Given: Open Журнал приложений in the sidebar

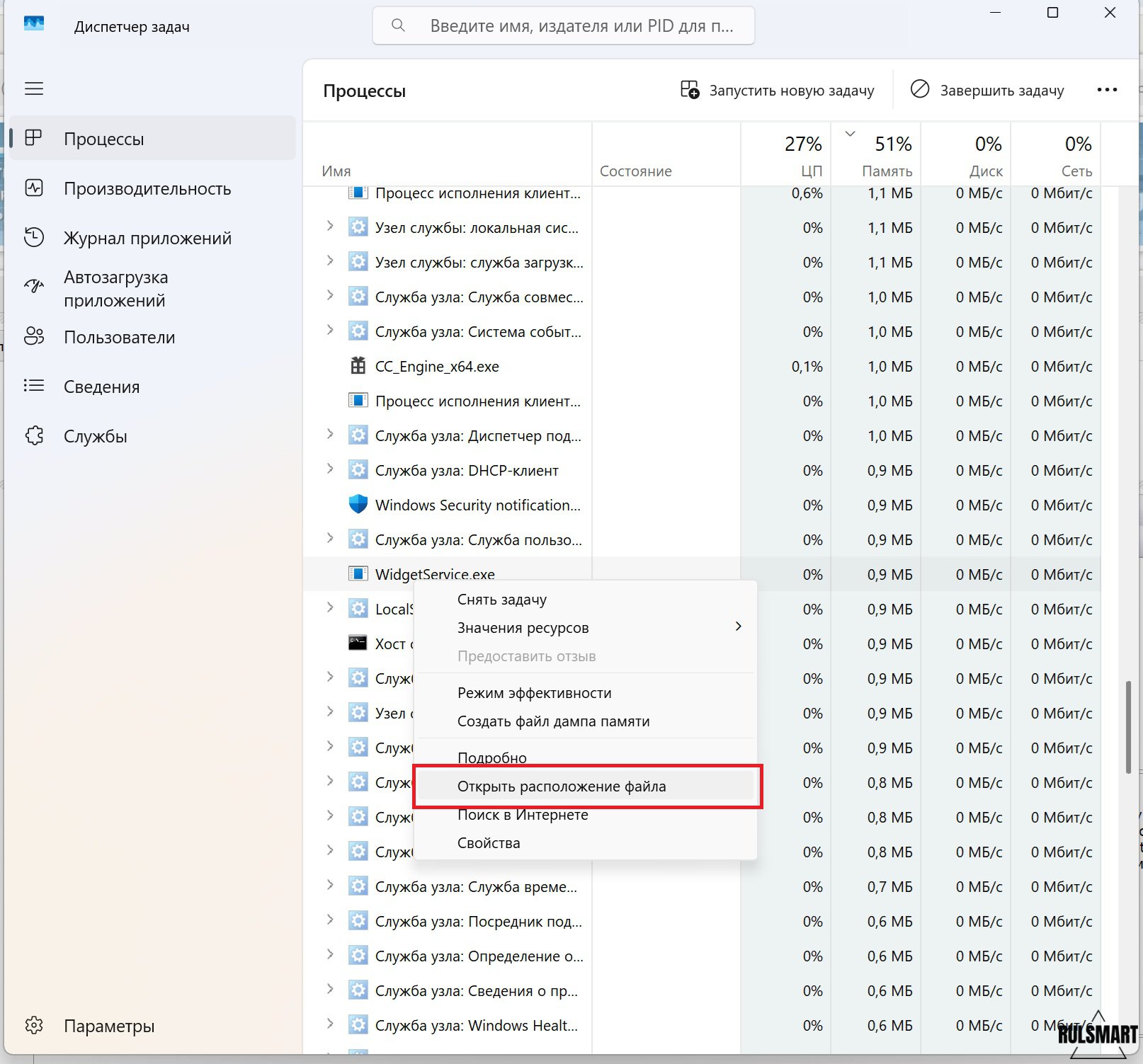Looking at the screenshot, I should (x=147, y=238).
